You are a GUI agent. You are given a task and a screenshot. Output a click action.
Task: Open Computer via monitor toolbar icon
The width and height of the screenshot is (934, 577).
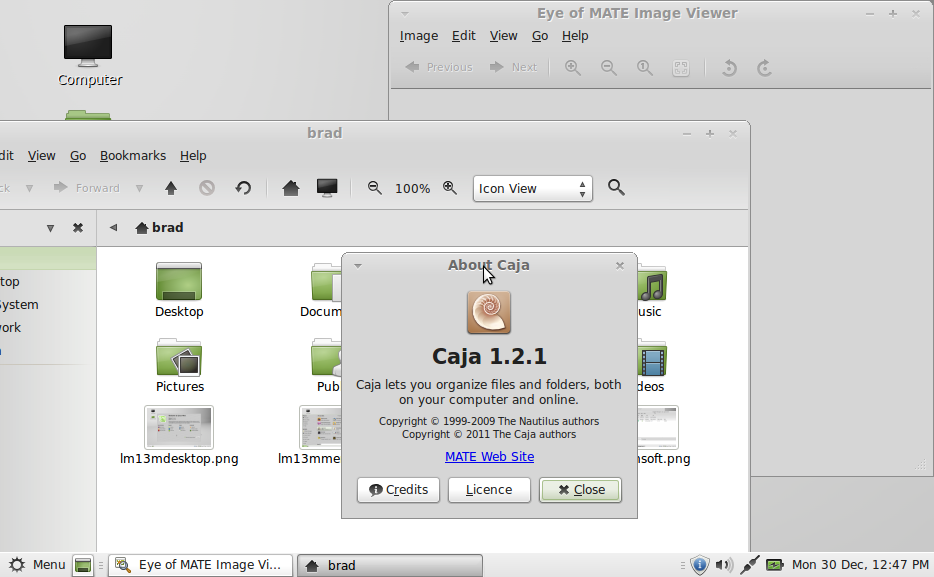[327, 188]
